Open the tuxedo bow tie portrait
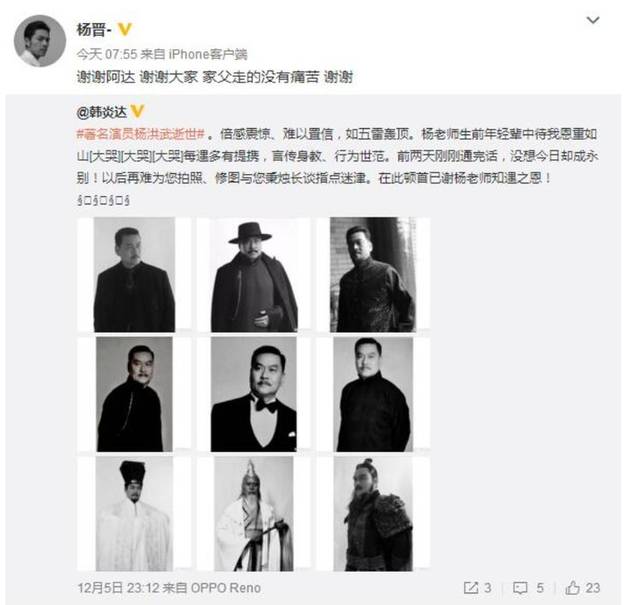Screen dimensions: 640x605 tap(253, 394)
